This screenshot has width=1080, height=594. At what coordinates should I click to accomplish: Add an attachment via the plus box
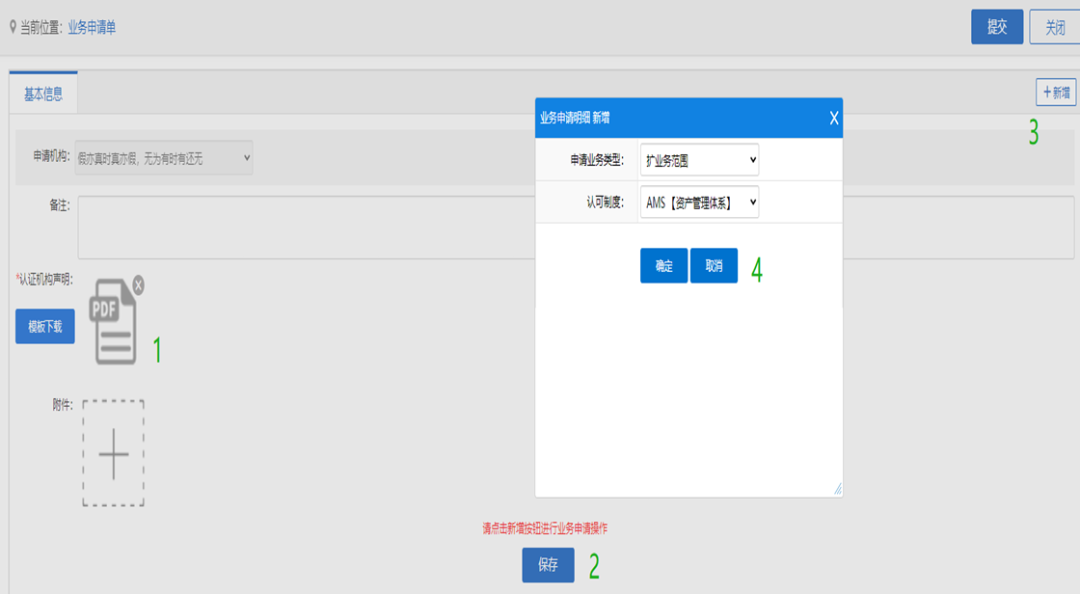click(x=114, y=453)
